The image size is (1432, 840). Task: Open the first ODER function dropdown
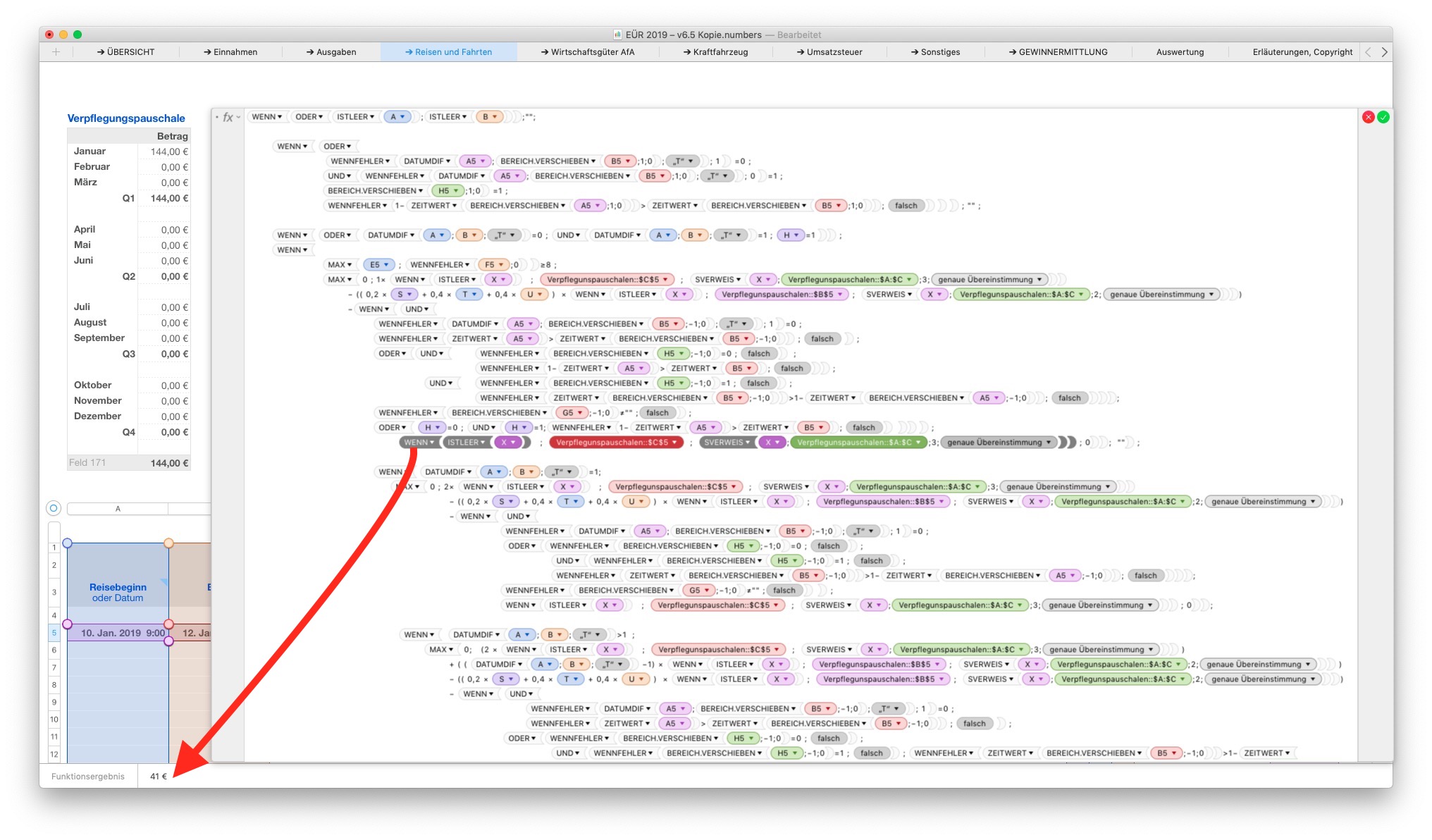click(321, 117)
